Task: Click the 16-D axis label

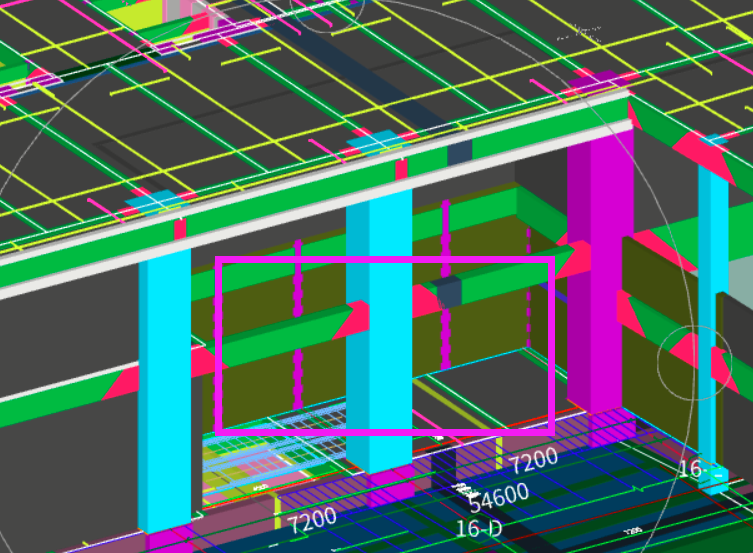Action: 479,529
